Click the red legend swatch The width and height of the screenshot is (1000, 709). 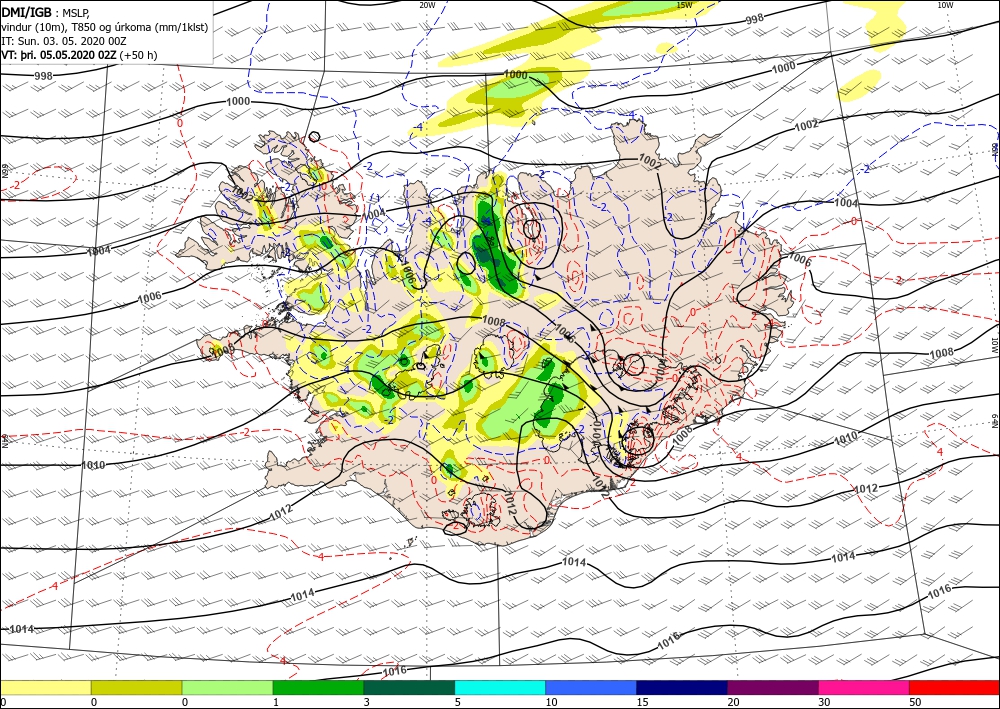pos(955,687)
